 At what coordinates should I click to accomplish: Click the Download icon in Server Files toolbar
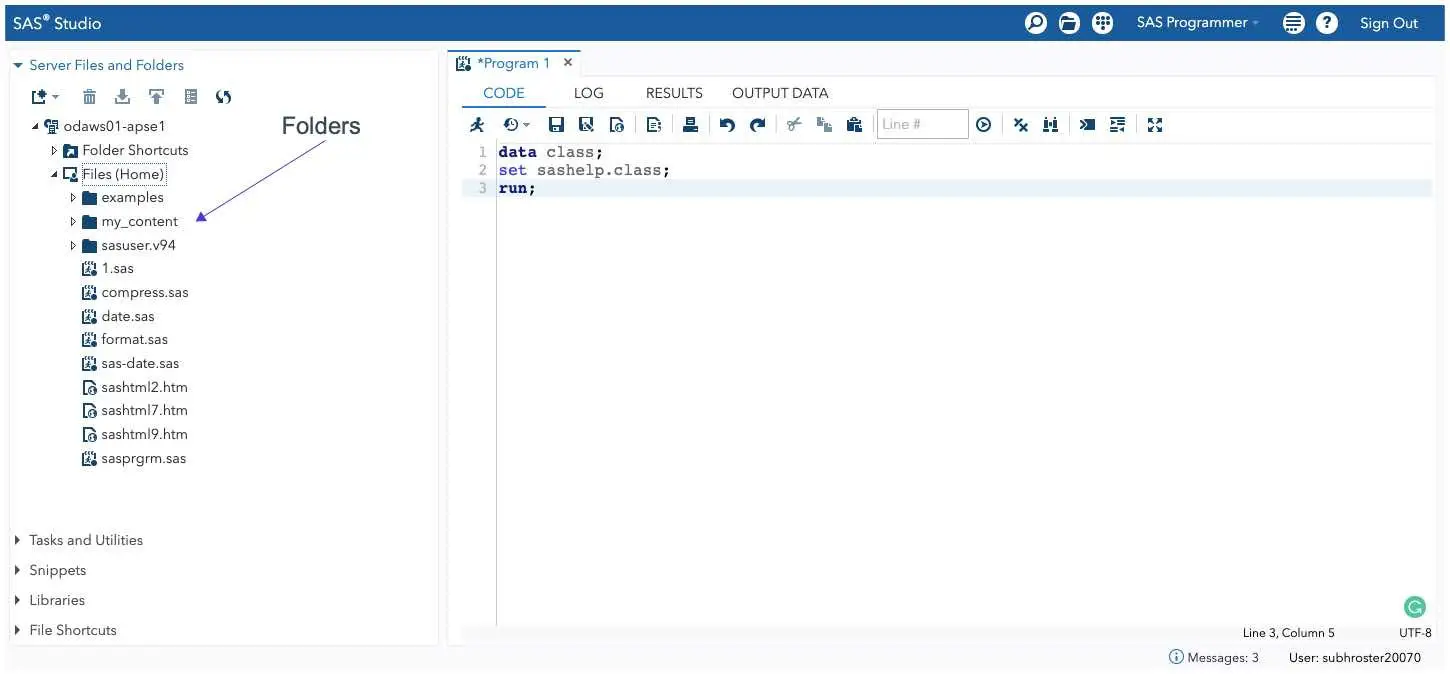click(x=122, y=97)
